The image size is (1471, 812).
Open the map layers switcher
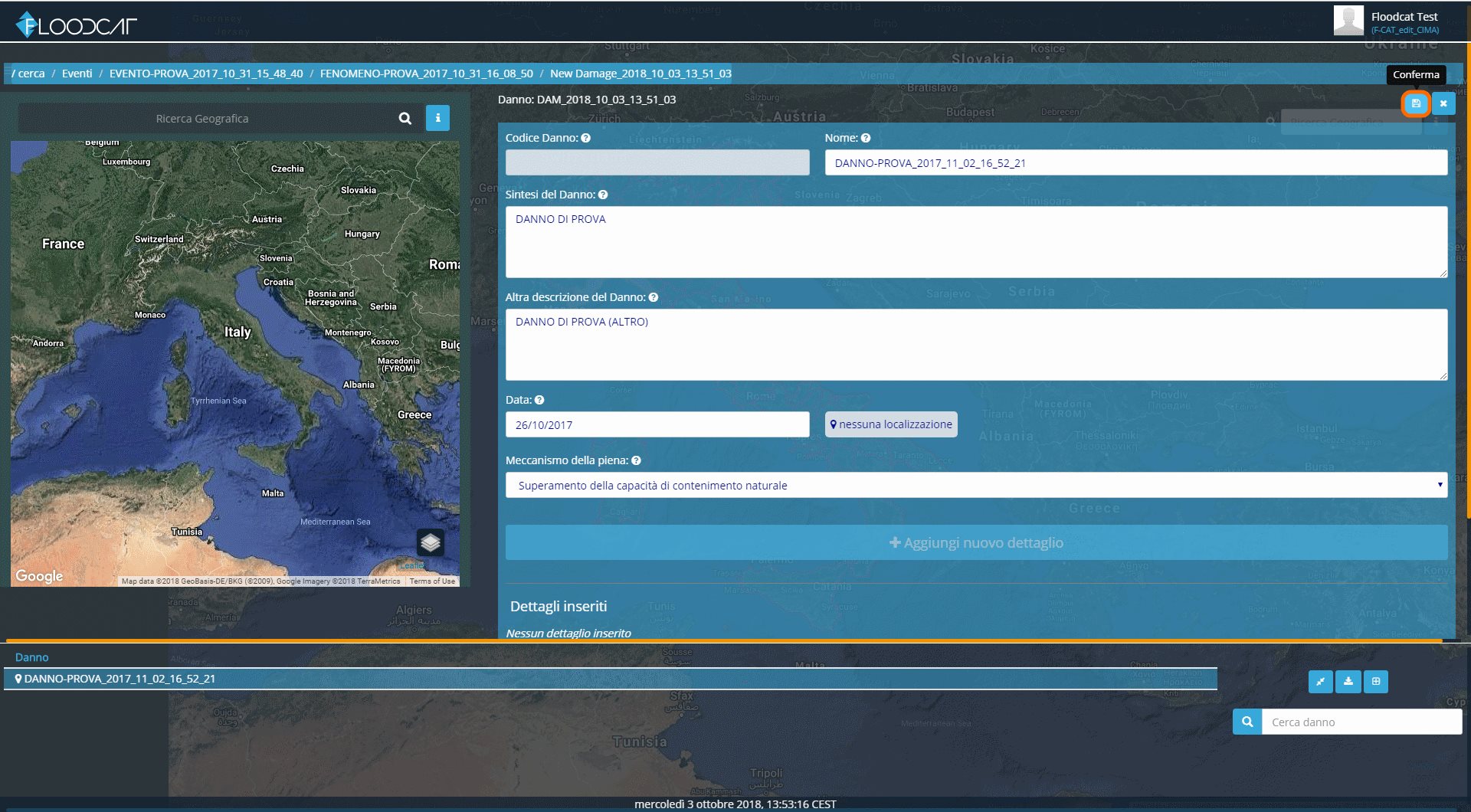tap(431, 542)
